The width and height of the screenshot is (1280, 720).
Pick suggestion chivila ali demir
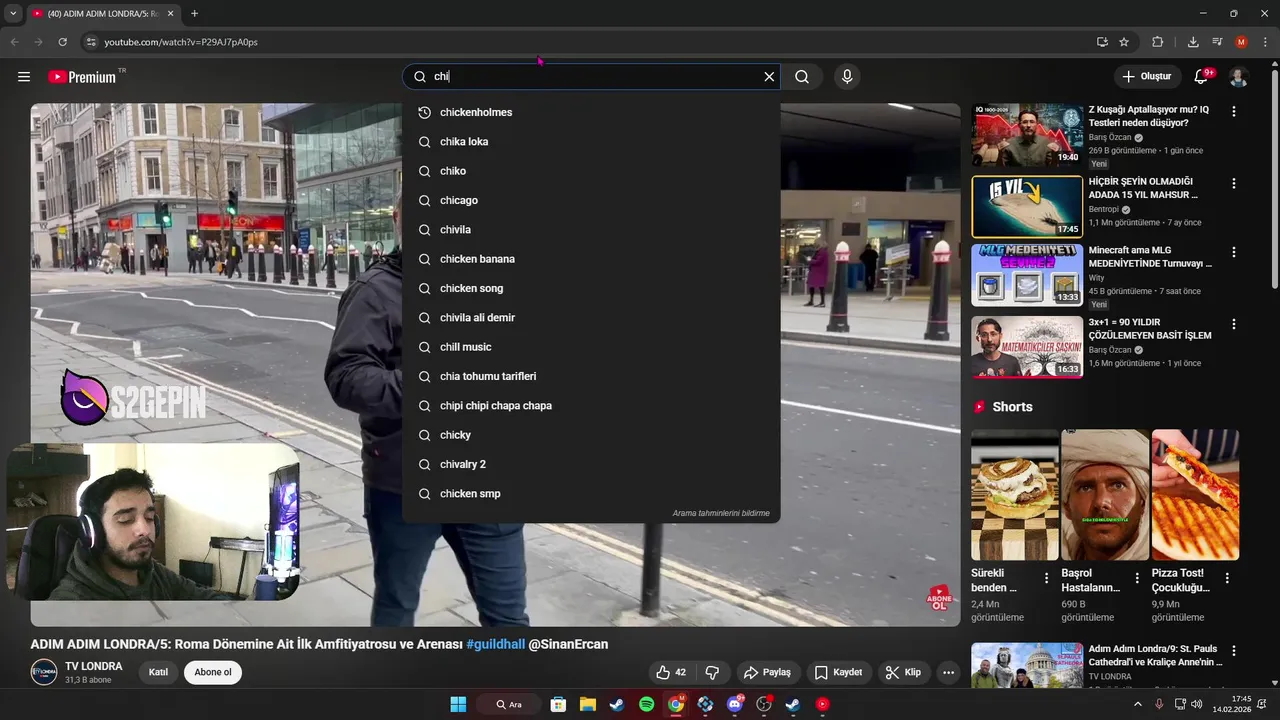591,318
